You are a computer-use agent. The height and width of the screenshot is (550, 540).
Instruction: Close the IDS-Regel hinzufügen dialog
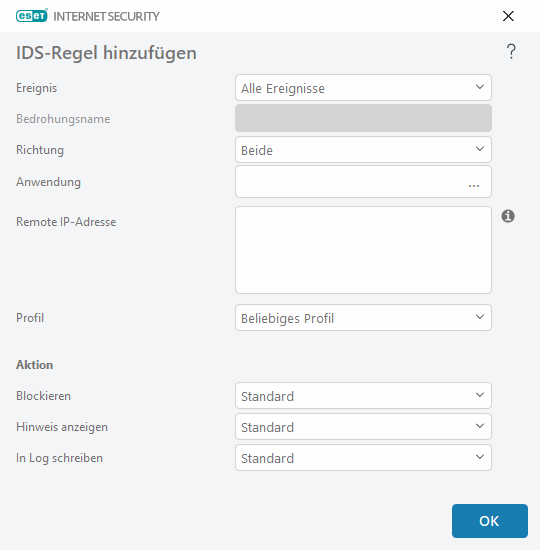click(x=508, y=16)
